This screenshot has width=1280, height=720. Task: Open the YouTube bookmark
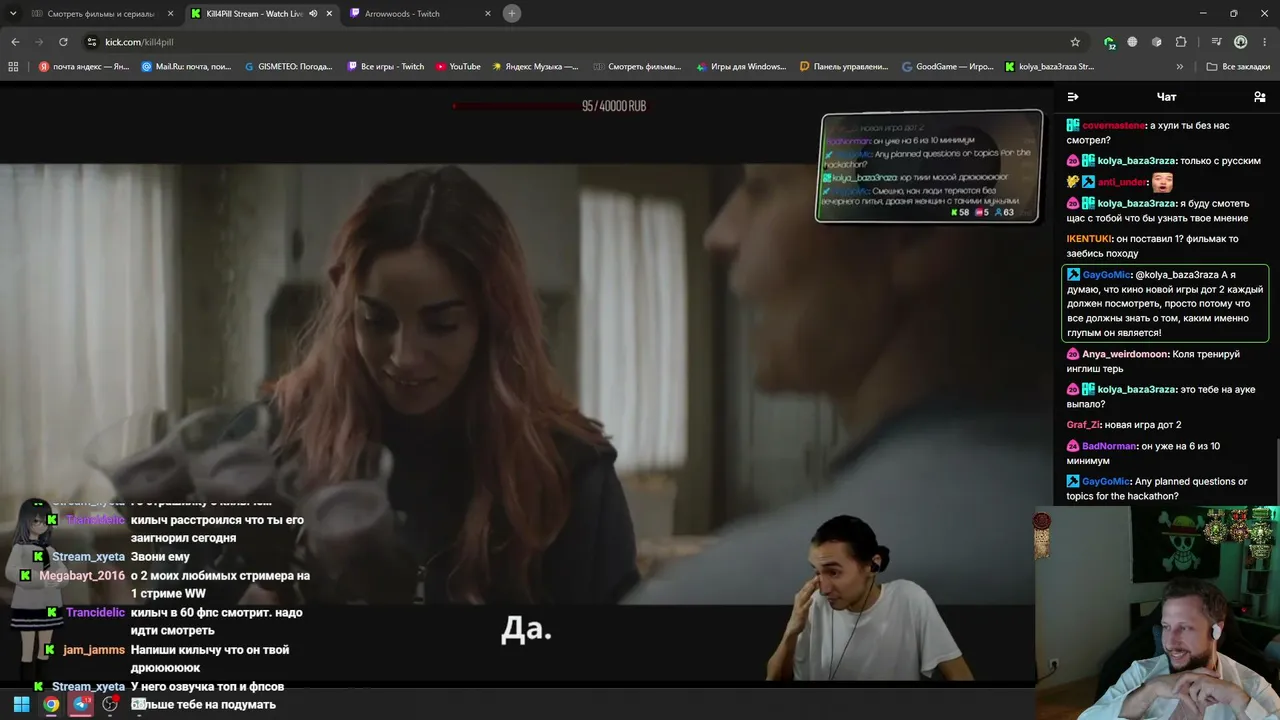click(x=458, y=67)
